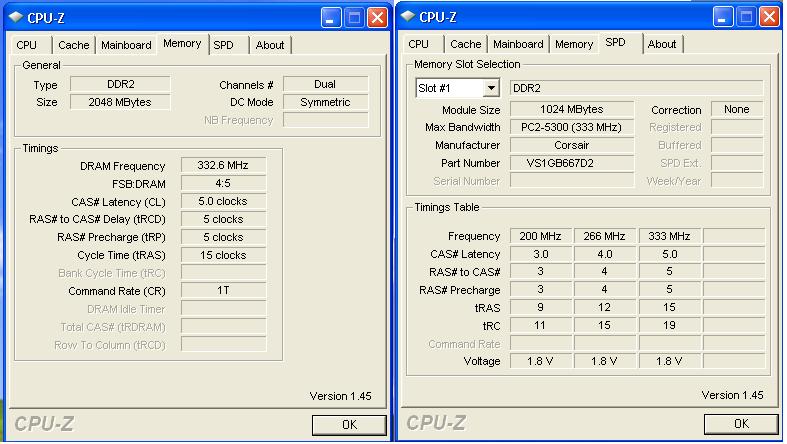Close the CPU-Z window showing Memory timings
The height and width of the screenshot is (444, 787).
point(378,17)
